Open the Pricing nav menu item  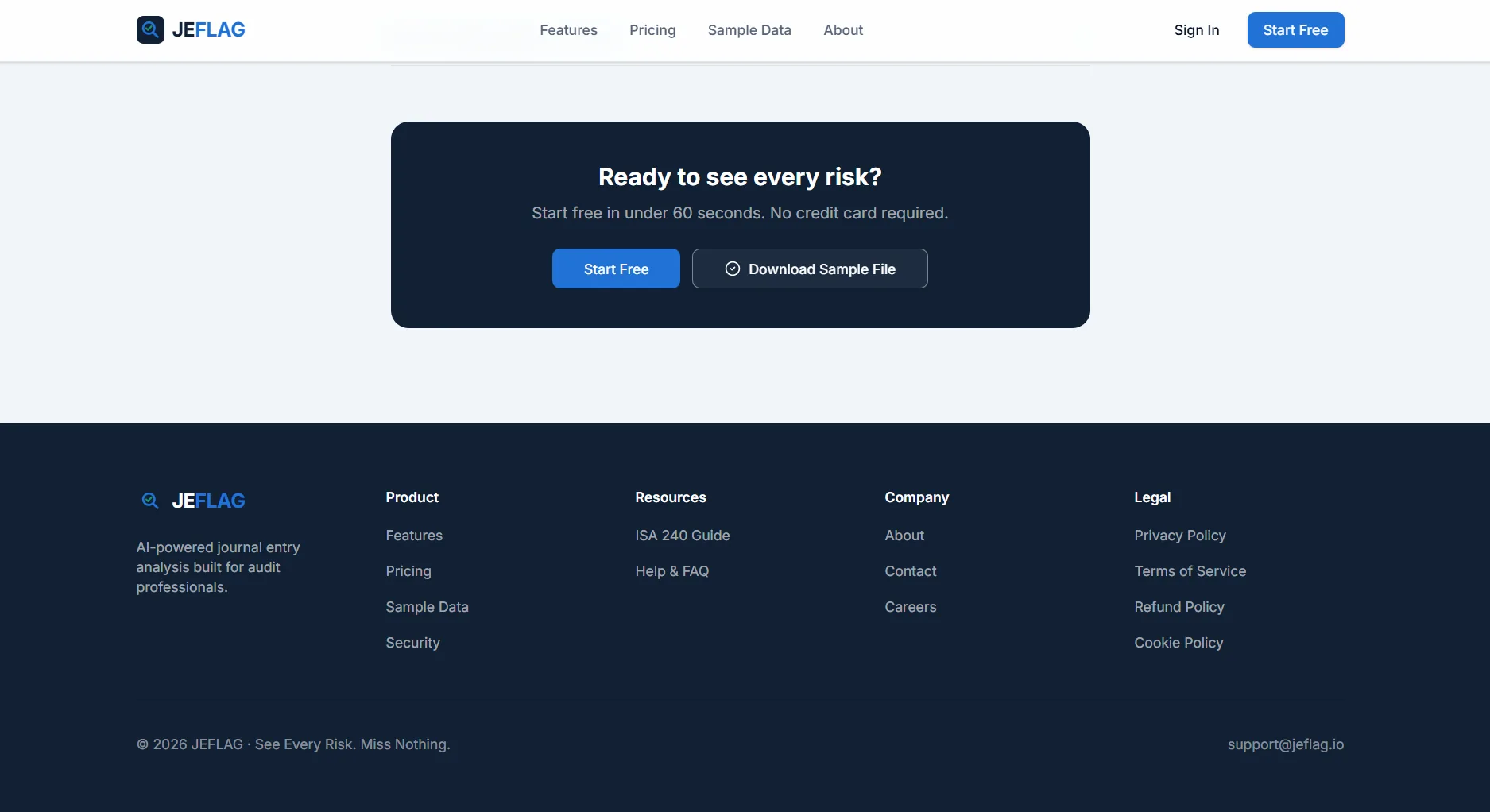click(652, 29)
